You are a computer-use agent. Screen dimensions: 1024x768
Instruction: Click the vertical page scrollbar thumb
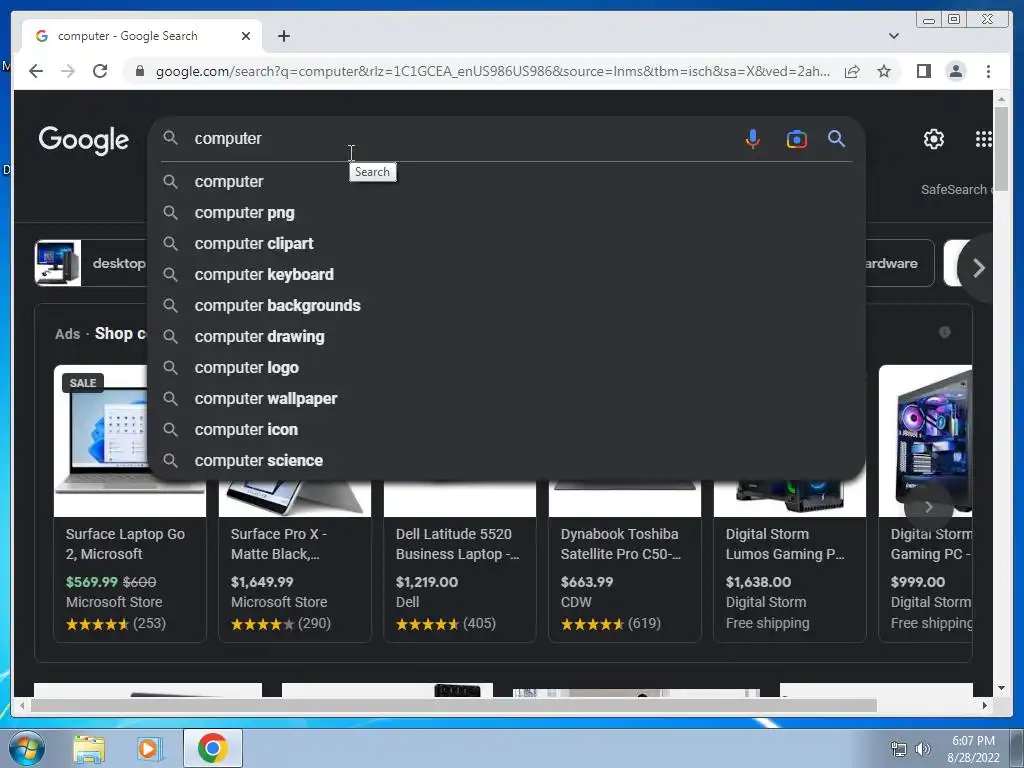[1001, 148]
